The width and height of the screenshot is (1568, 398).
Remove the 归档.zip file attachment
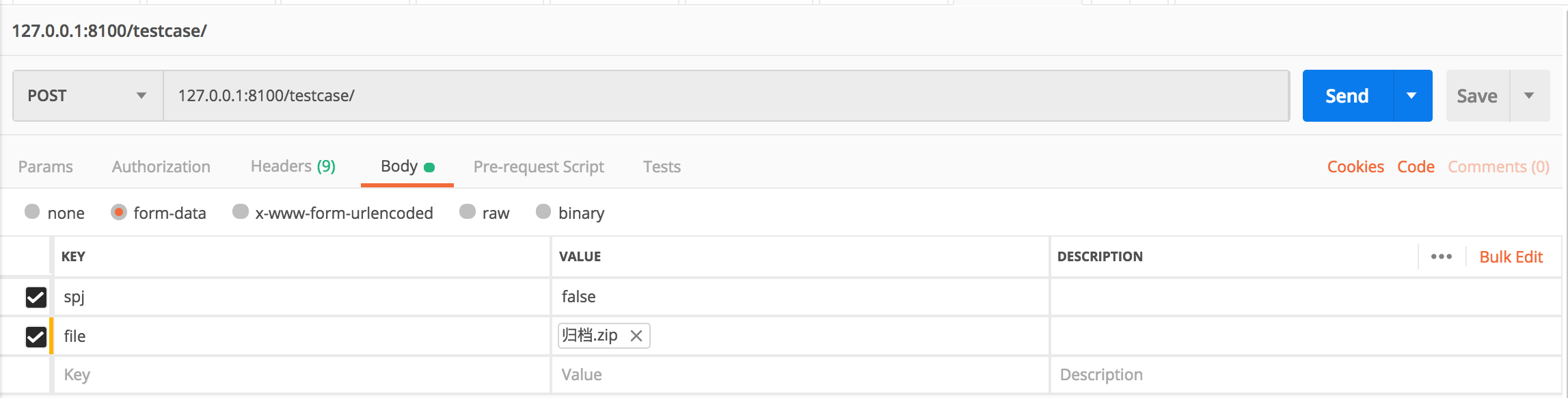click(x=636, y=336)
